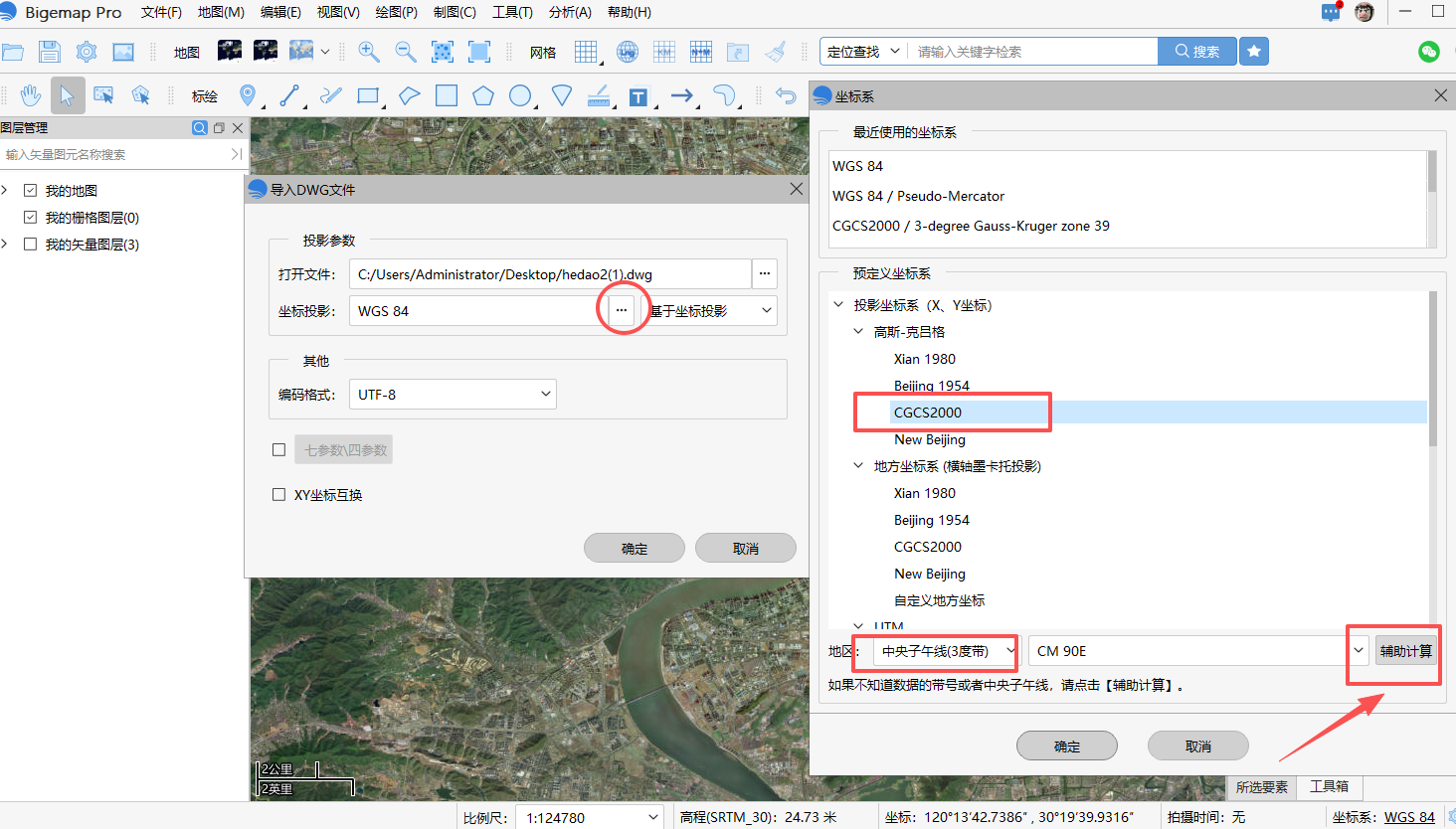The height and width of the screenshot is (829, 1456).
Task: Click 取消 in 坐标系 dialog
Action: coord(1198,746)
